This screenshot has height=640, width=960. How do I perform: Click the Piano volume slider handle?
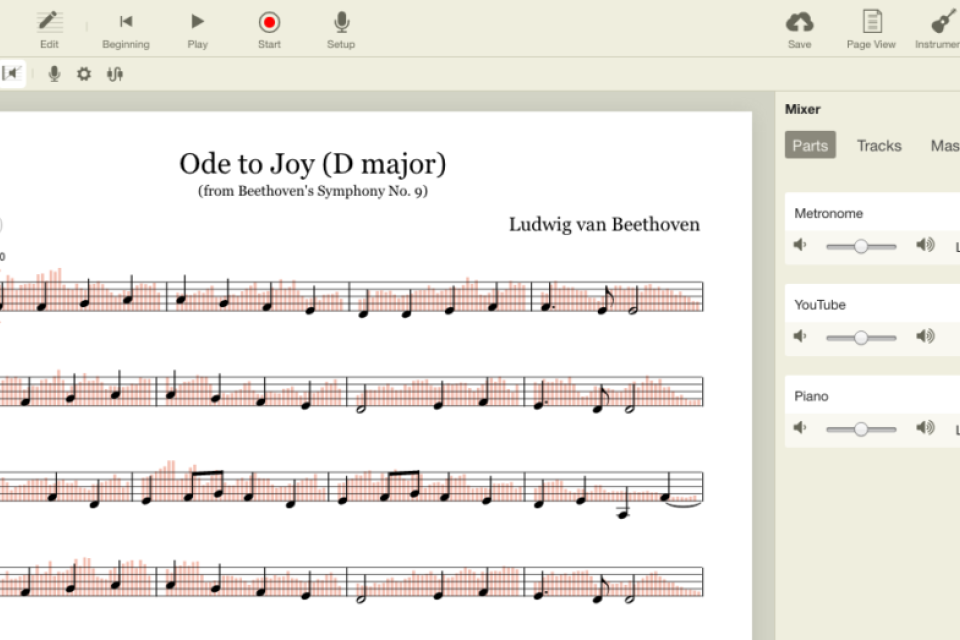[860, 429]
